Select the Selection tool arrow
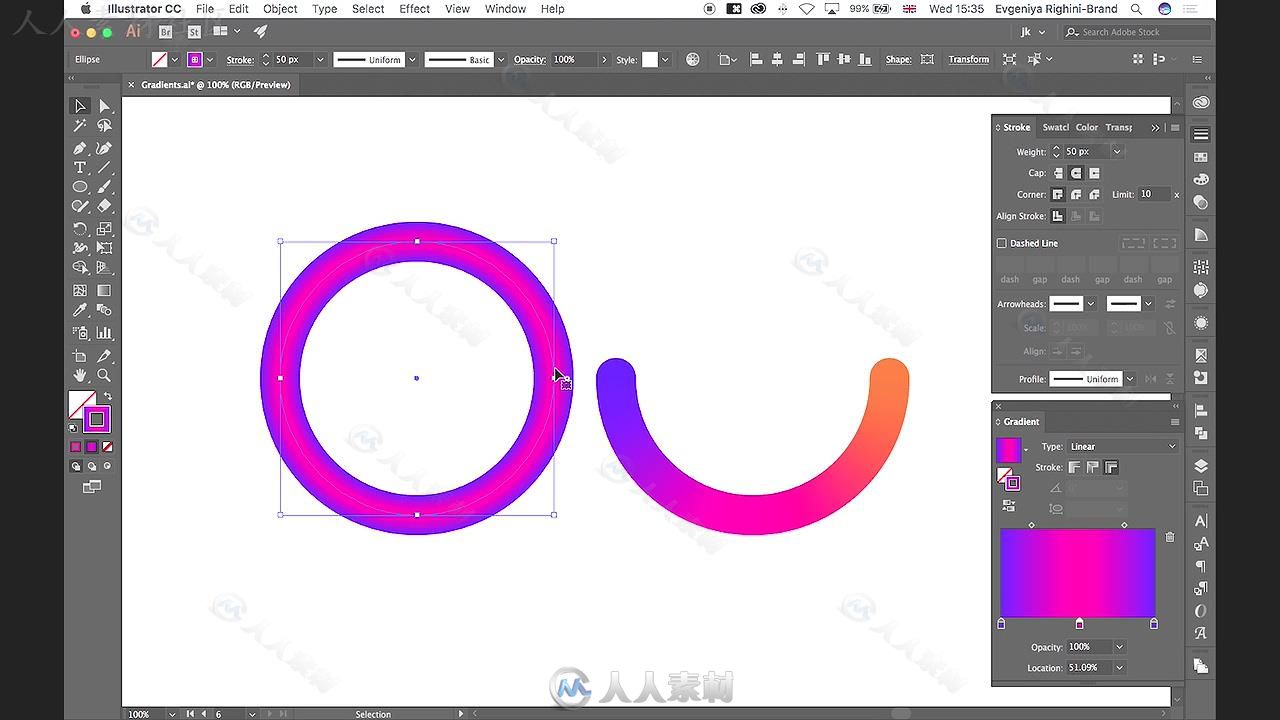This screenshot has width=1280, height=720. (x=80, y=106)
